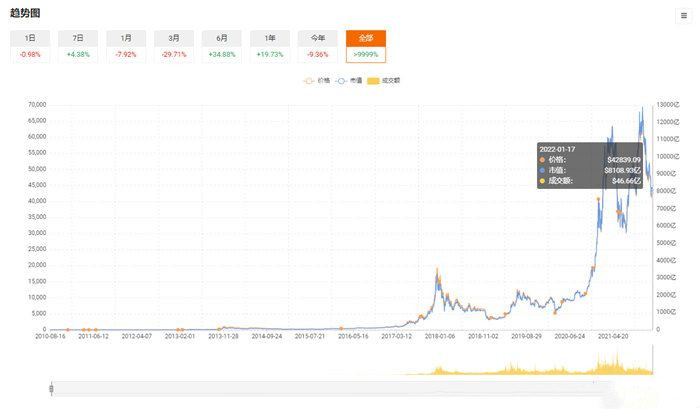The height and width of the screenshot is (409, 700).
Task: Click the +4.38% value under 7日
Action: (x=78, y=54)
